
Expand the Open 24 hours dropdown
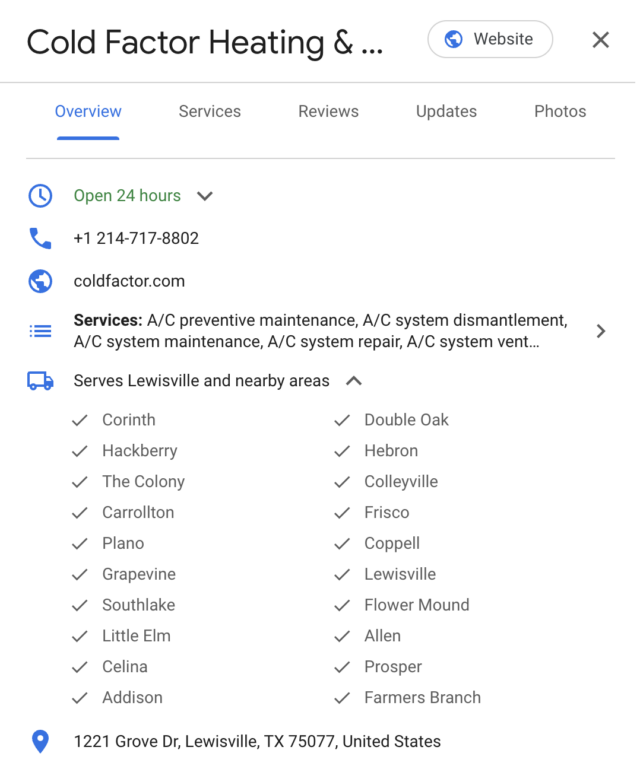click(205, 196)
